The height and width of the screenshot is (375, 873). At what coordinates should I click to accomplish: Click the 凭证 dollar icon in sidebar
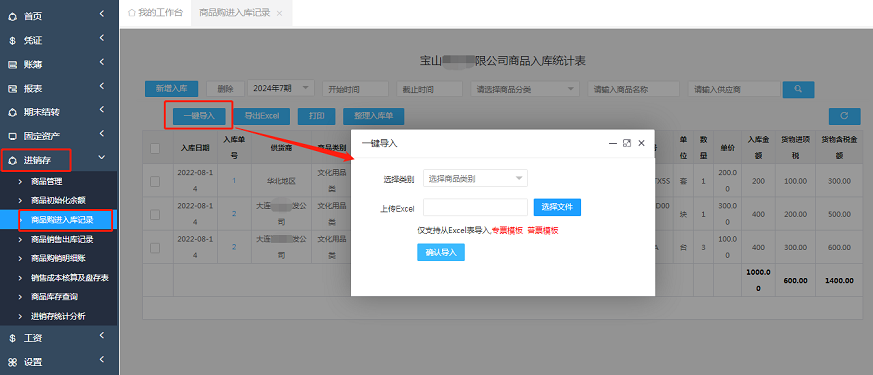pyautogui.click(x=12, y=41)
